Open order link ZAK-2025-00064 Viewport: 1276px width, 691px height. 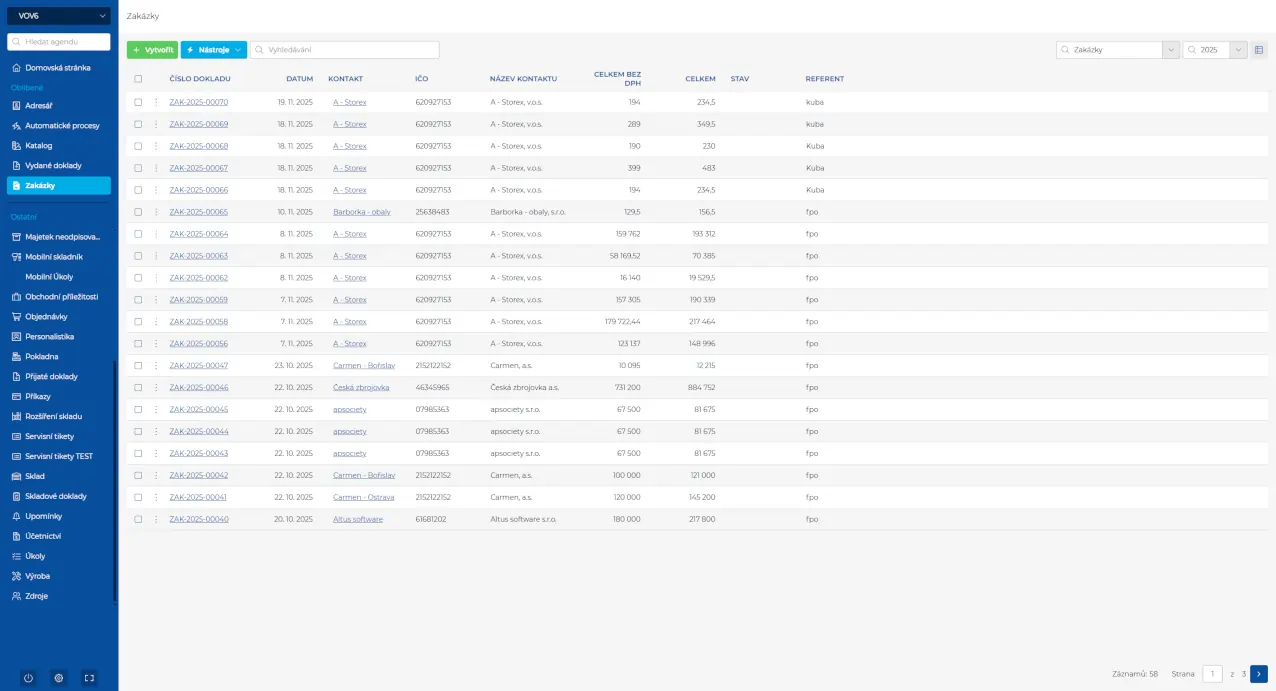click(x=199, y=234)
